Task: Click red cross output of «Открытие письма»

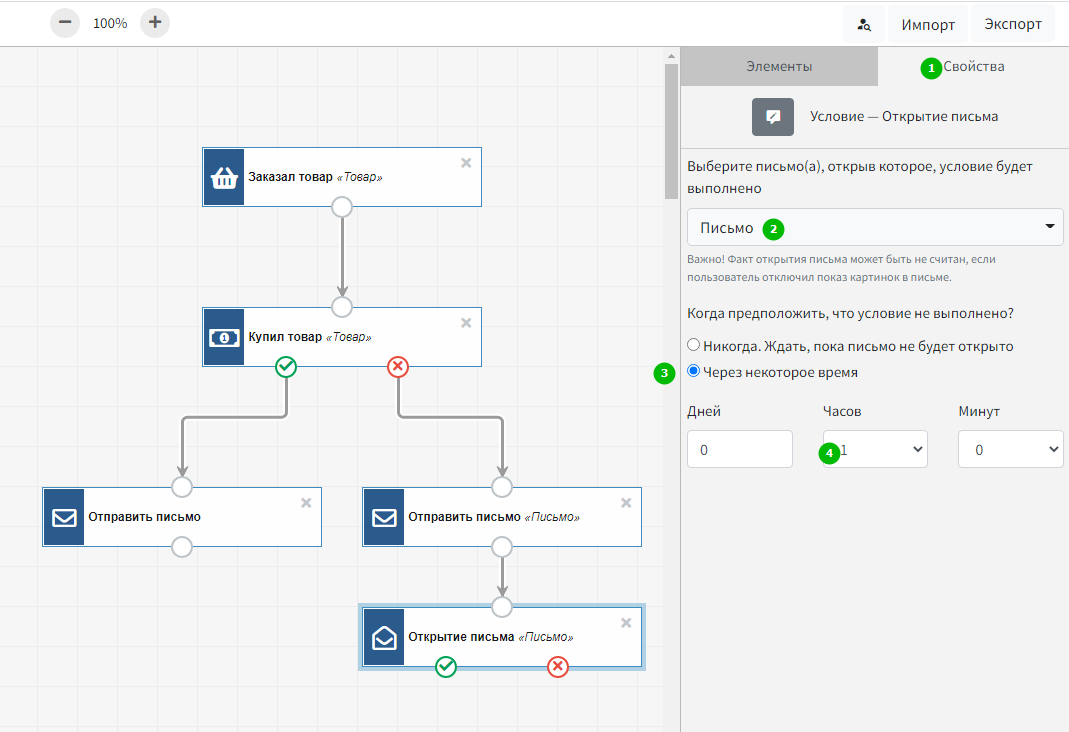Action: [x=558, y=667]
